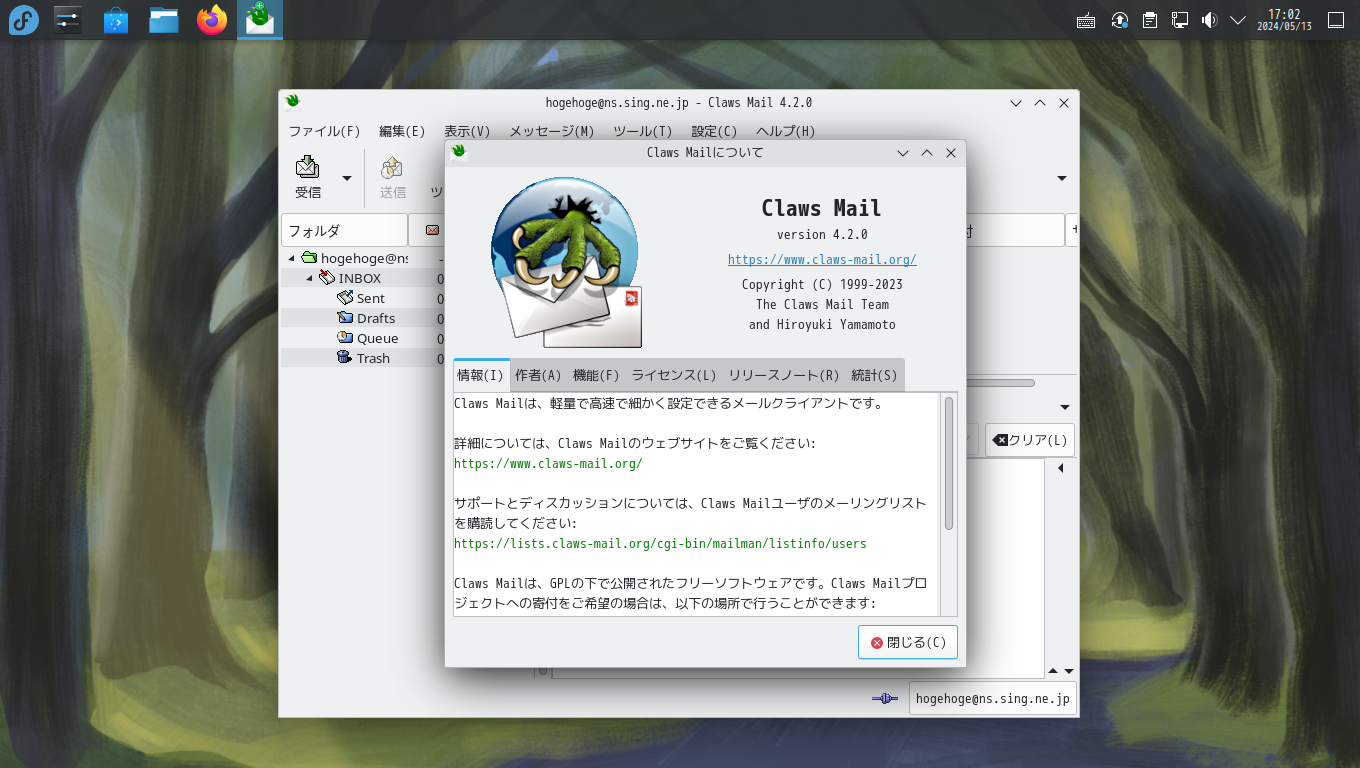
Task: Click the network connection status icon
Action: [885, 698]
